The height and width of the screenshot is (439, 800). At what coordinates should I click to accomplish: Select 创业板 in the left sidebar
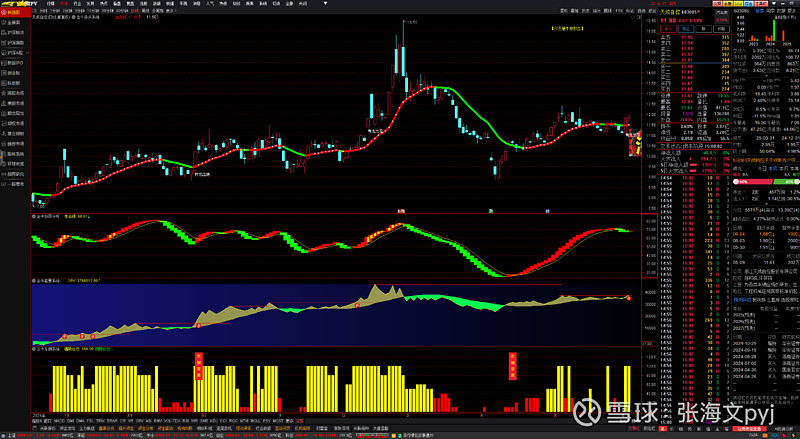tap(15, 73)
